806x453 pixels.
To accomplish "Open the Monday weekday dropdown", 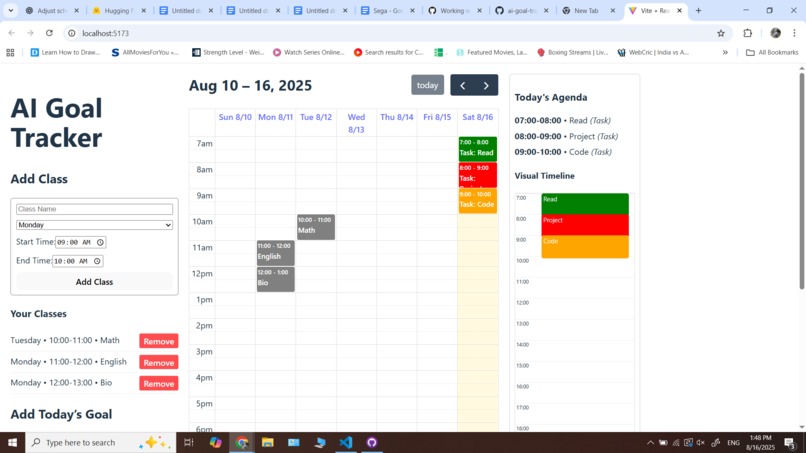I will coord(94,225).
